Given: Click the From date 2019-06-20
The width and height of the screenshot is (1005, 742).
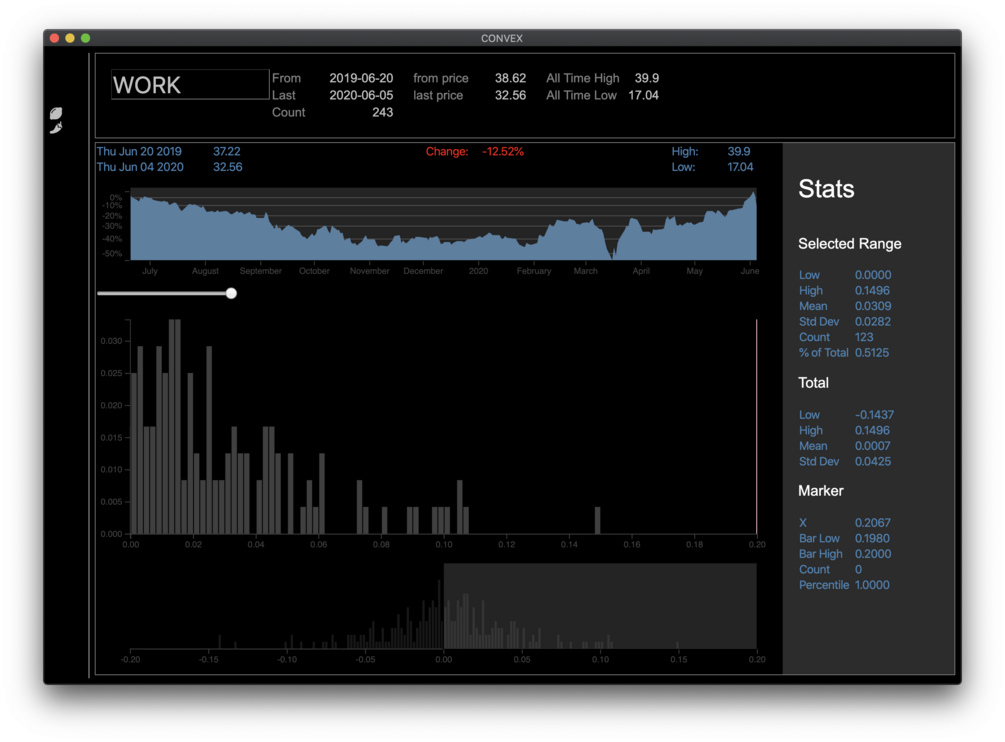Looking at the screenshot, I should 361,78.
